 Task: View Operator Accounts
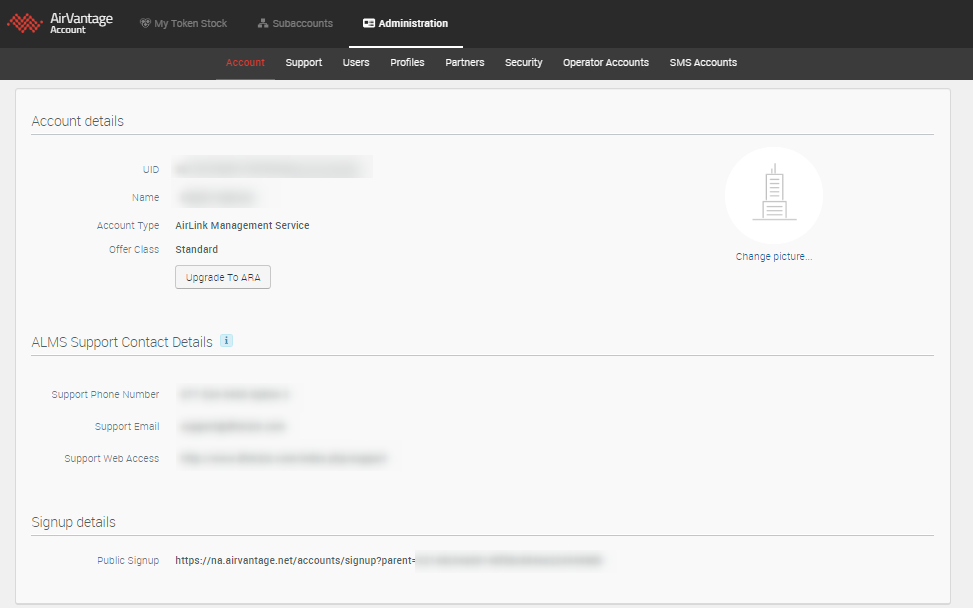pyautogui.click(x=605, y=62)
